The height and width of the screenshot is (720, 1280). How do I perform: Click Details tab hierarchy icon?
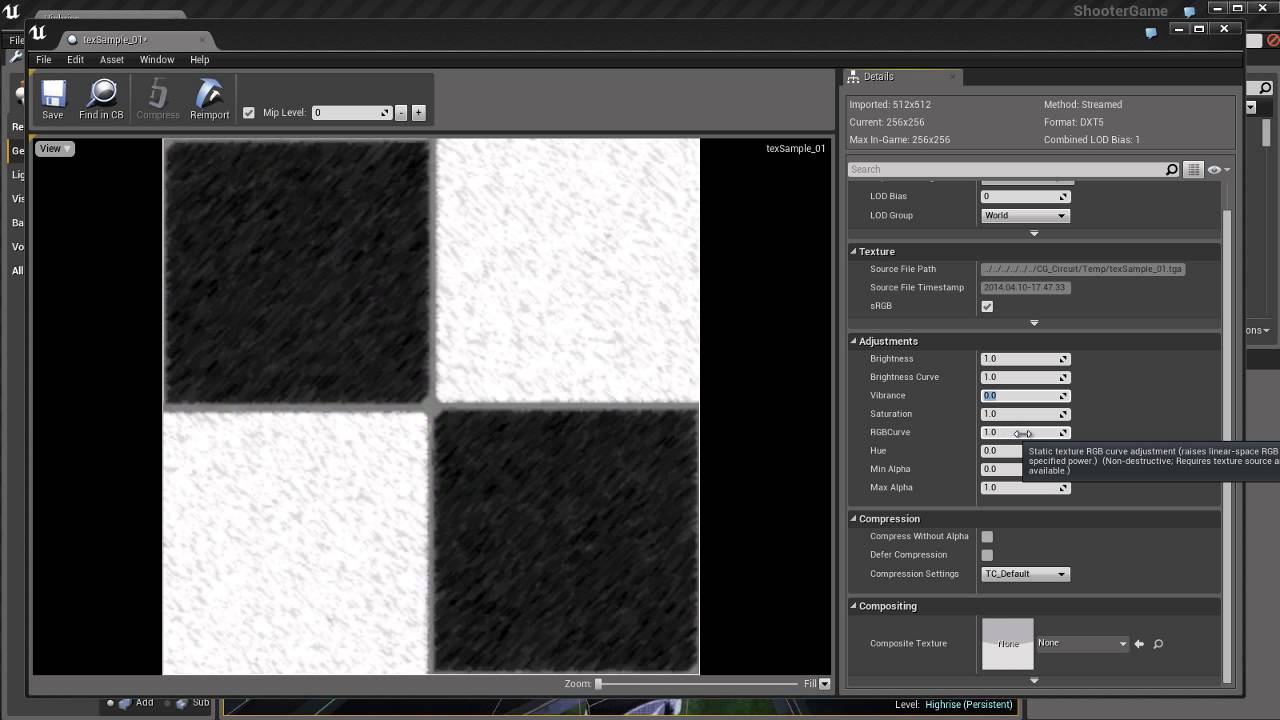(x=853, y=77)
